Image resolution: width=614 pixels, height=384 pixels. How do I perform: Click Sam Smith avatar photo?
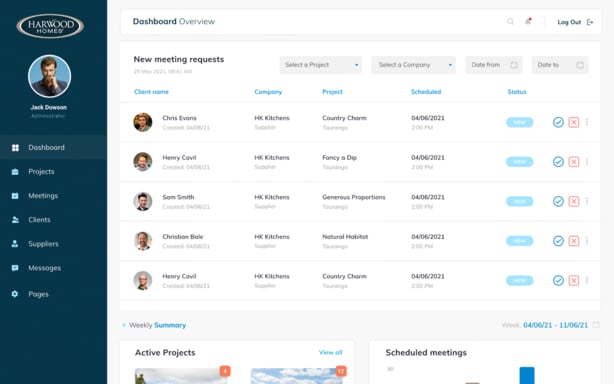coord(143,201)
